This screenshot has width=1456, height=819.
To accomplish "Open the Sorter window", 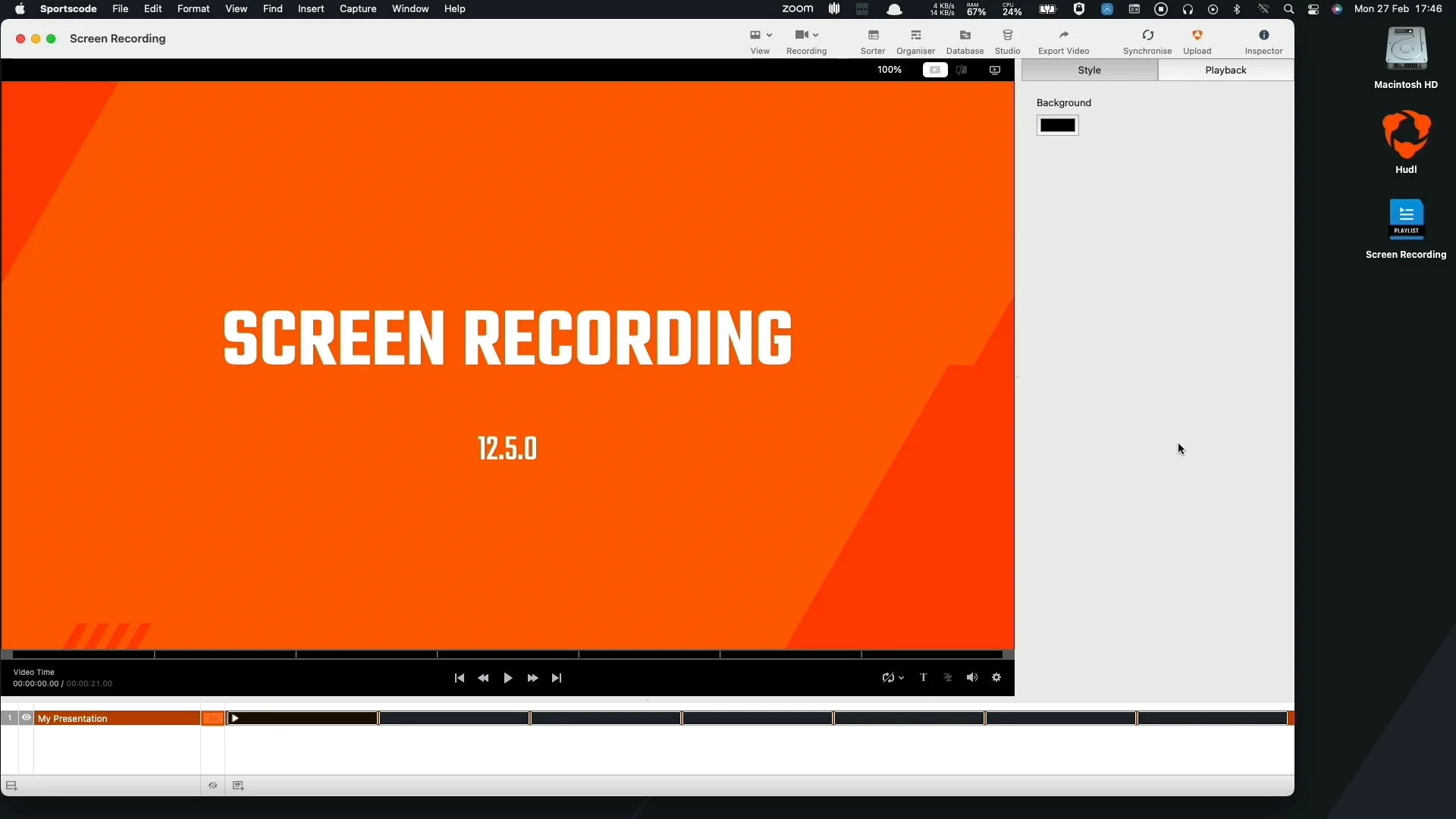I will (873, 40).
